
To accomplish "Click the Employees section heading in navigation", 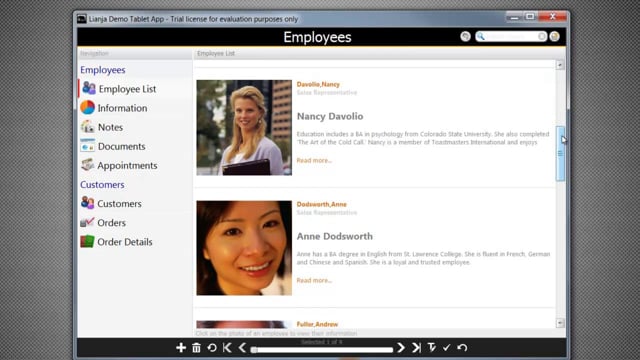I will pyautogui.click(x=103, y=70).
